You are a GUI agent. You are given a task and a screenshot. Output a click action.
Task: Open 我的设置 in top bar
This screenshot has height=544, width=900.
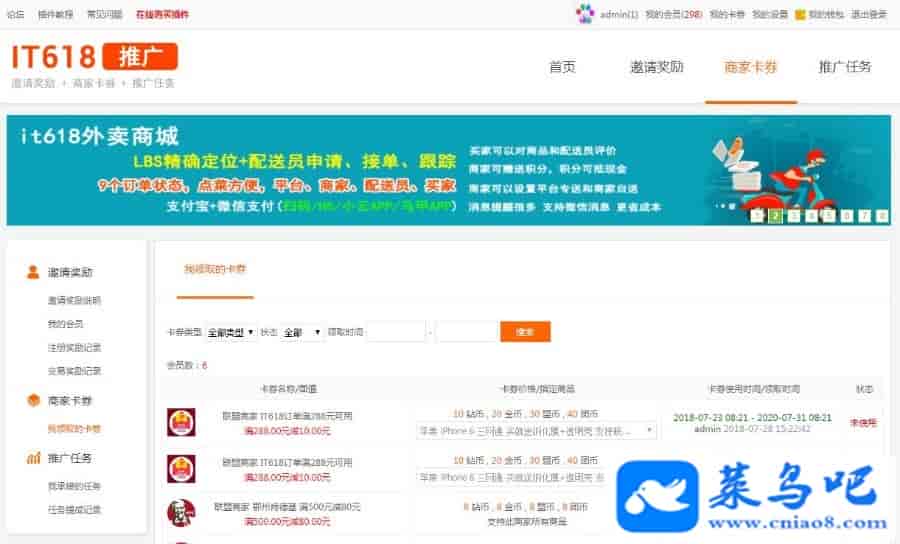(770, 14)
